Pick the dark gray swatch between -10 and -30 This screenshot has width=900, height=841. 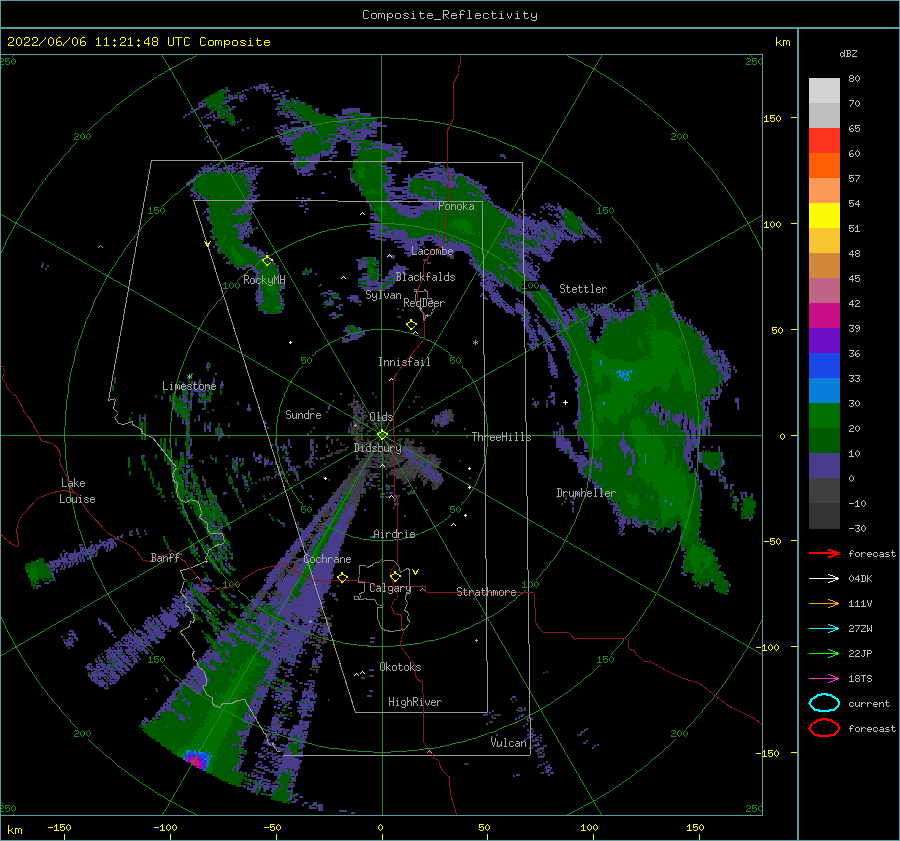824,516
